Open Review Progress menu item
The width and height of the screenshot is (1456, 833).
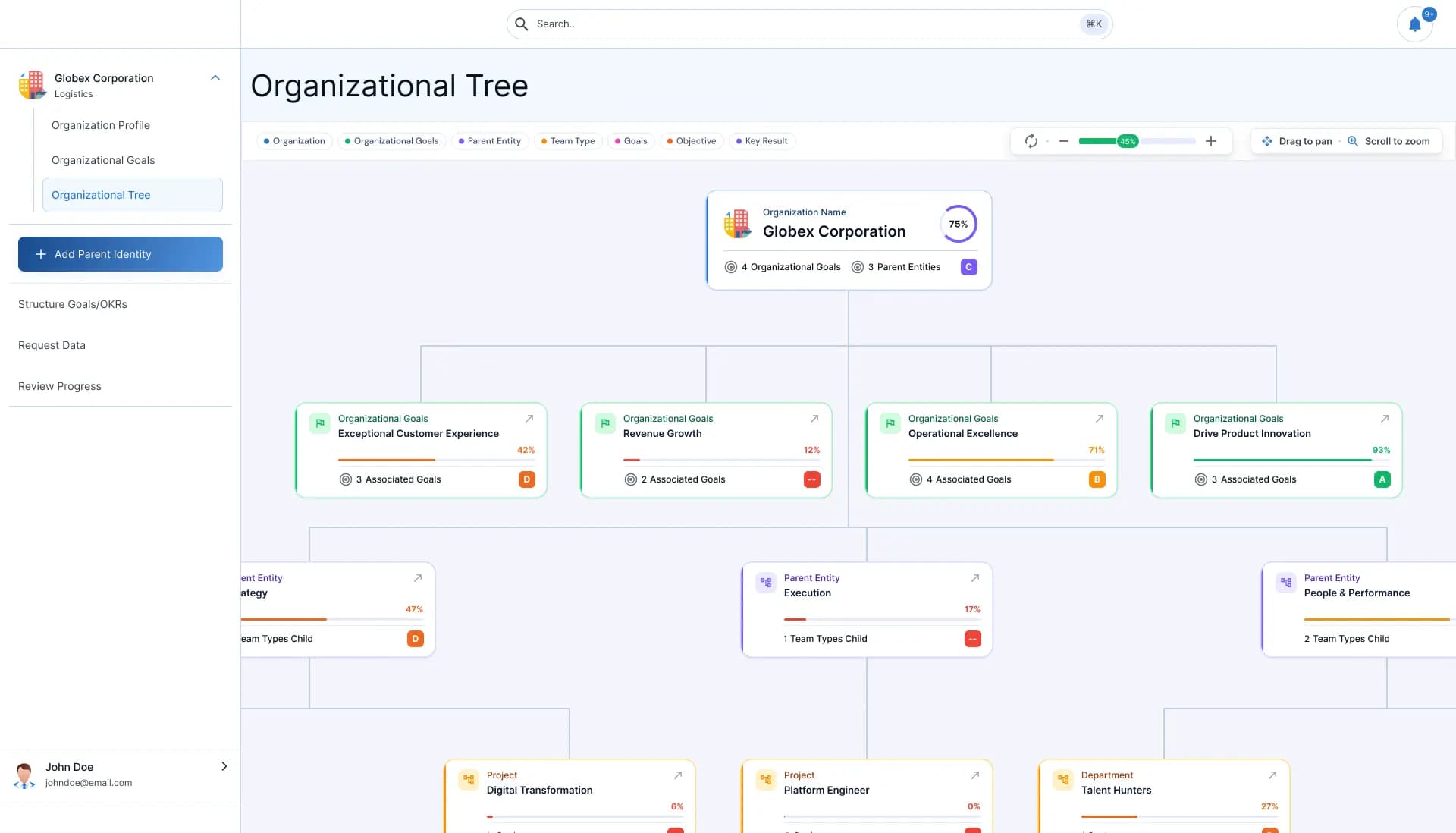60,386
